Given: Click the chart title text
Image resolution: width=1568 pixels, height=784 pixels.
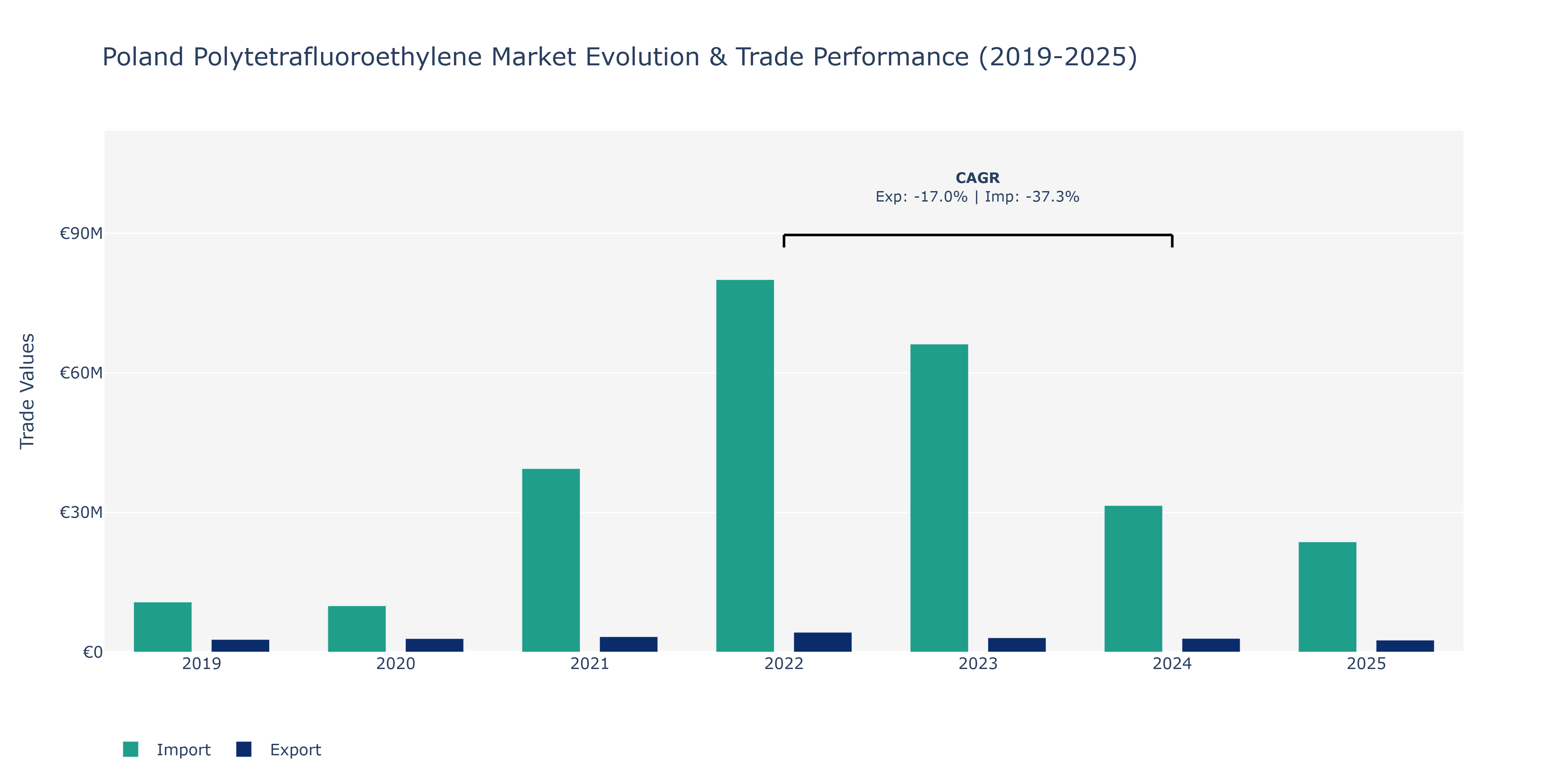Looking at the screenshot, I should (620, 57).
